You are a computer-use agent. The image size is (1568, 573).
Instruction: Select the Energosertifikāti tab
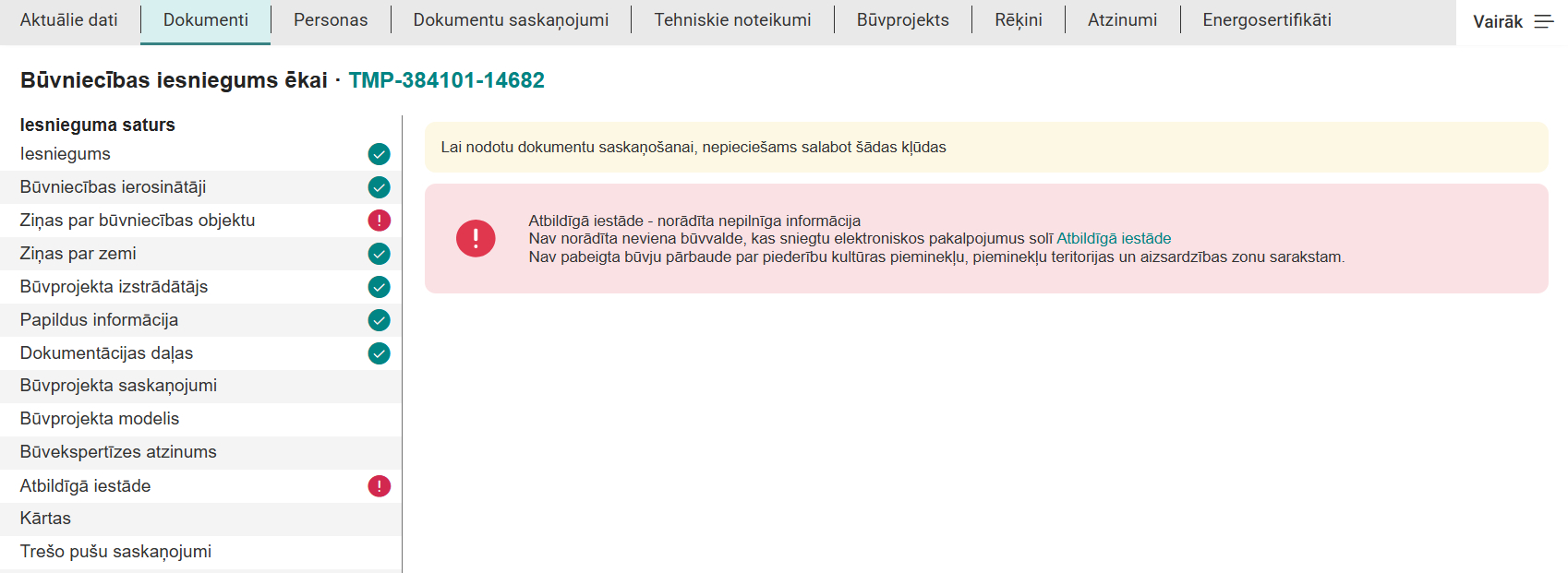(1267, 20)
